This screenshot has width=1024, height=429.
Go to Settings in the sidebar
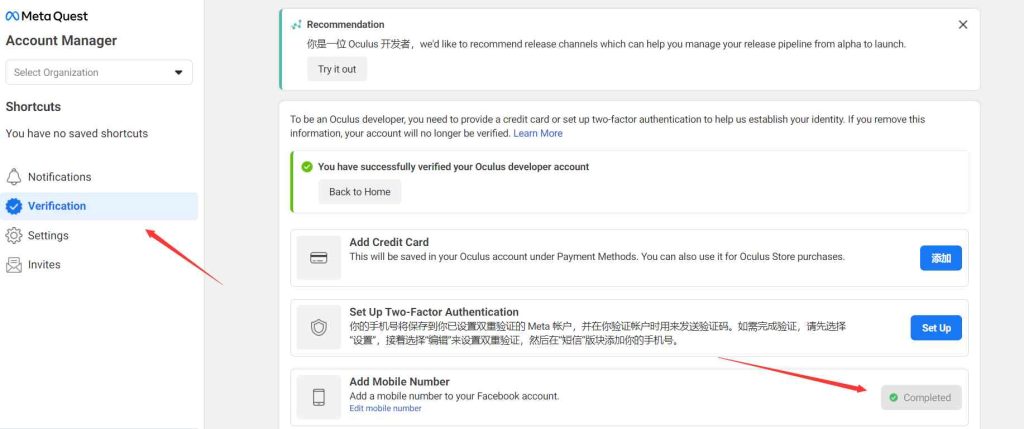pos(48,236)
